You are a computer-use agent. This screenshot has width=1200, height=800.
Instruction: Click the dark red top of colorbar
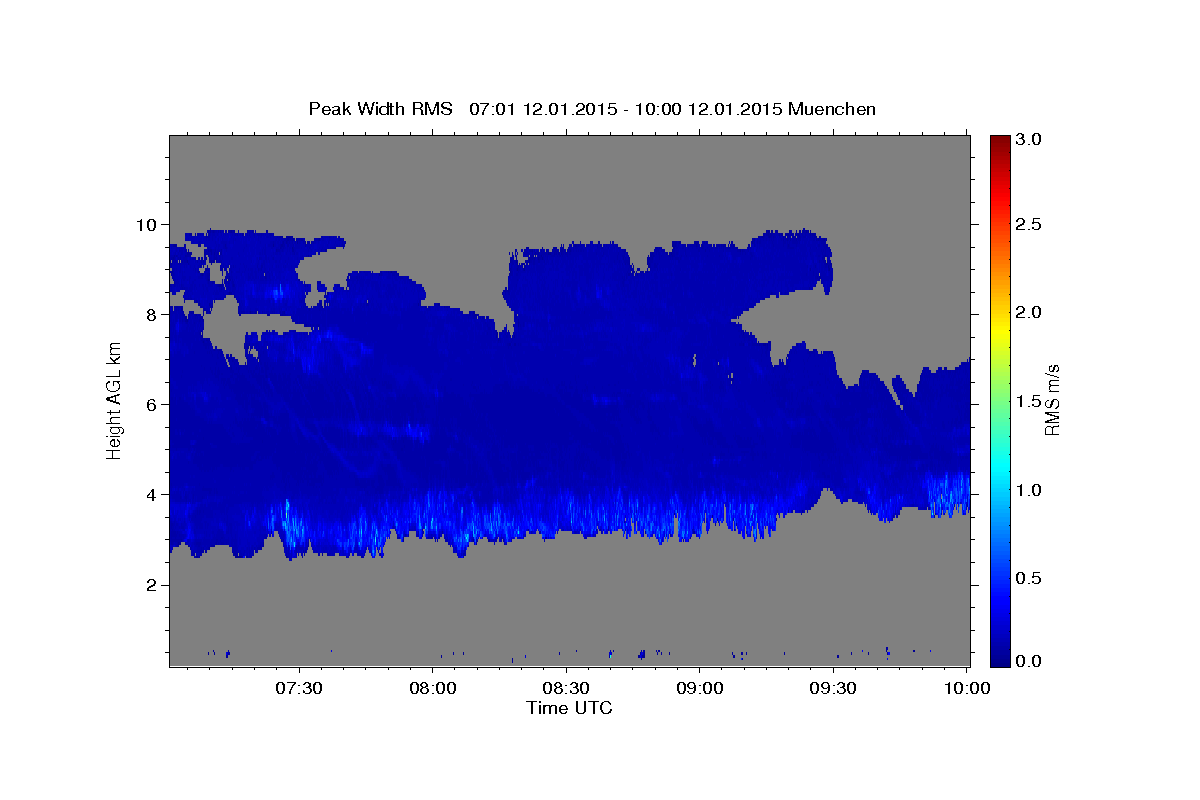point(999,142)
